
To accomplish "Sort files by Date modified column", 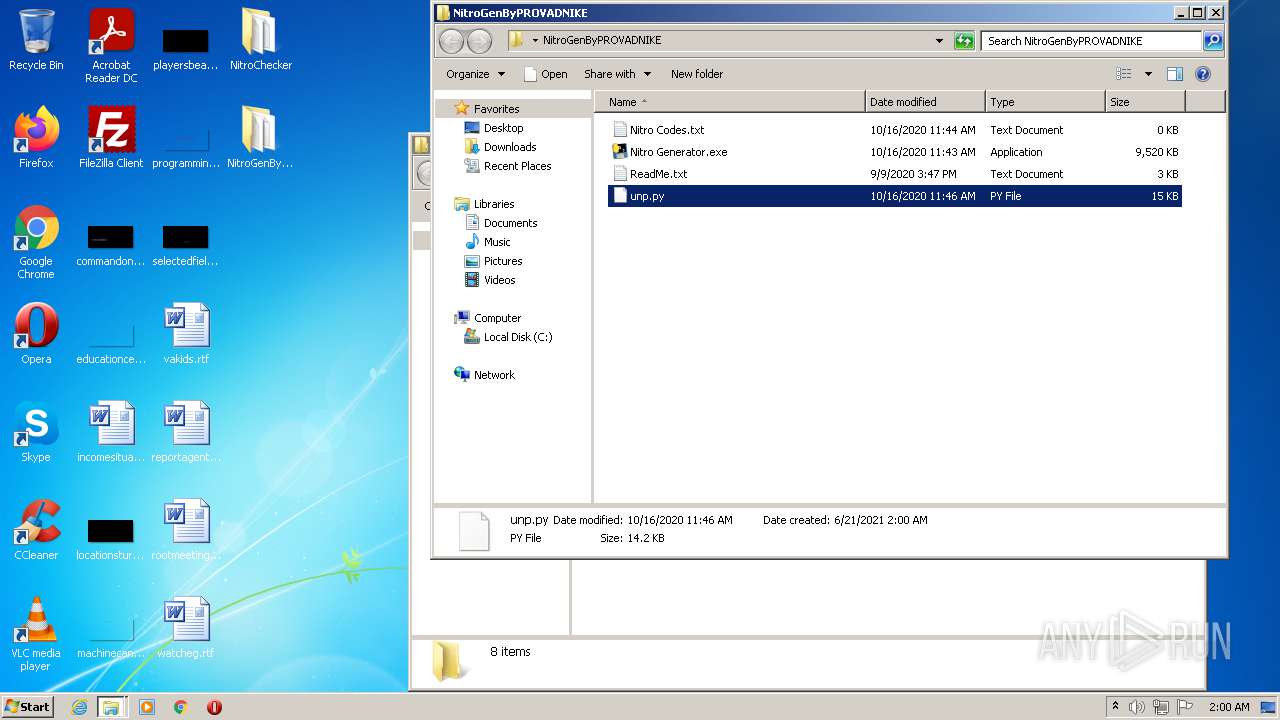I will pyautogui.click(x=925, y=102).
